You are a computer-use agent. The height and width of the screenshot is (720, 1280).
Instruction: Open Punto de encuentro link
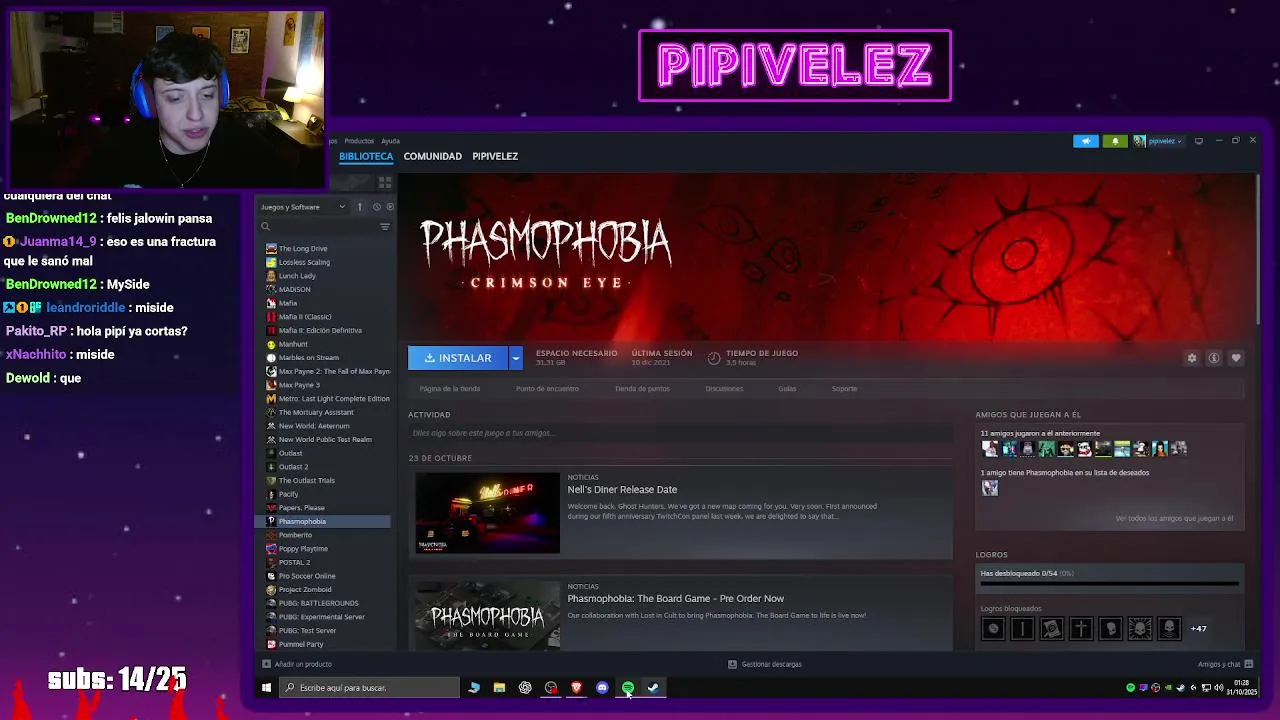(547, 388)
